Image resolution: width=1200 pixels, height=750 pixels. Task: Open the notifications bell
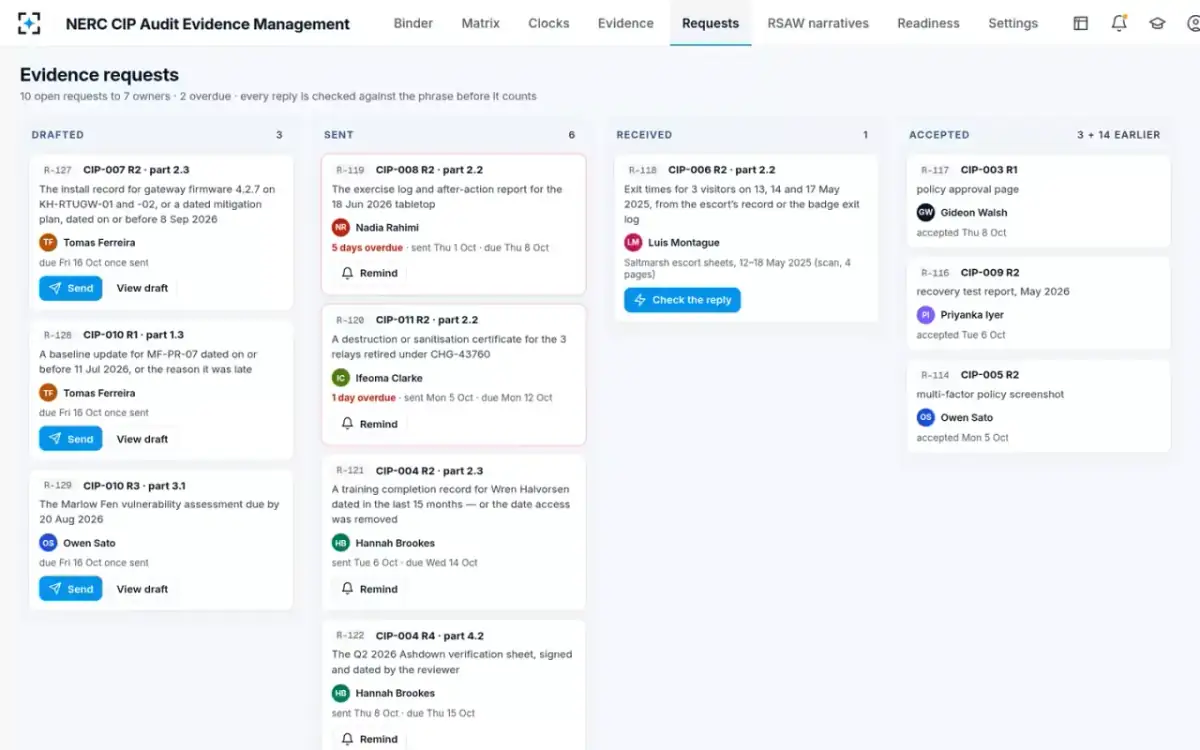(x=1119, y=23)
